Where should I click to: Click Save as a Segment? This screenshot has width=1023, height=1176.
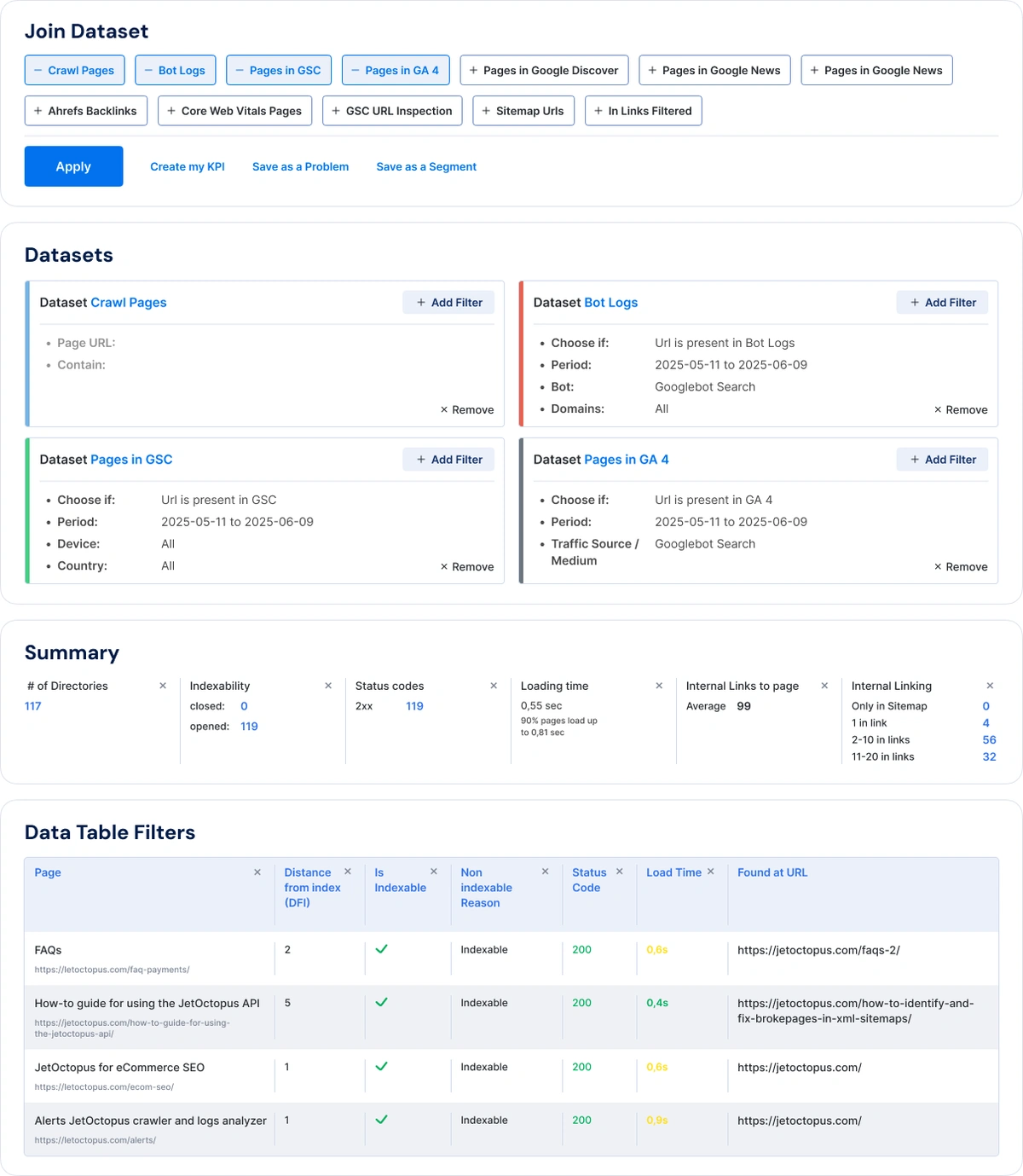point(426,166)
